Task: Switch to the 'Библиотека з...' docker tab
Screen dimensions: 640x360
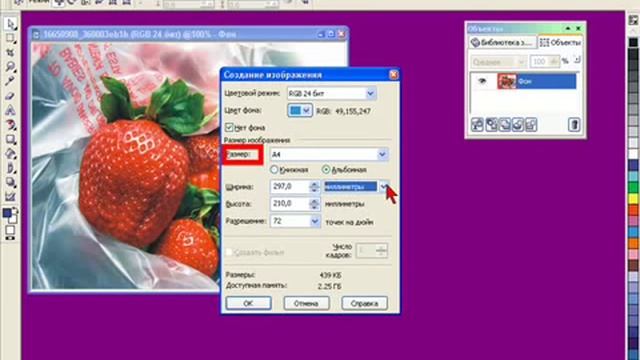Action: pos(502,42)
